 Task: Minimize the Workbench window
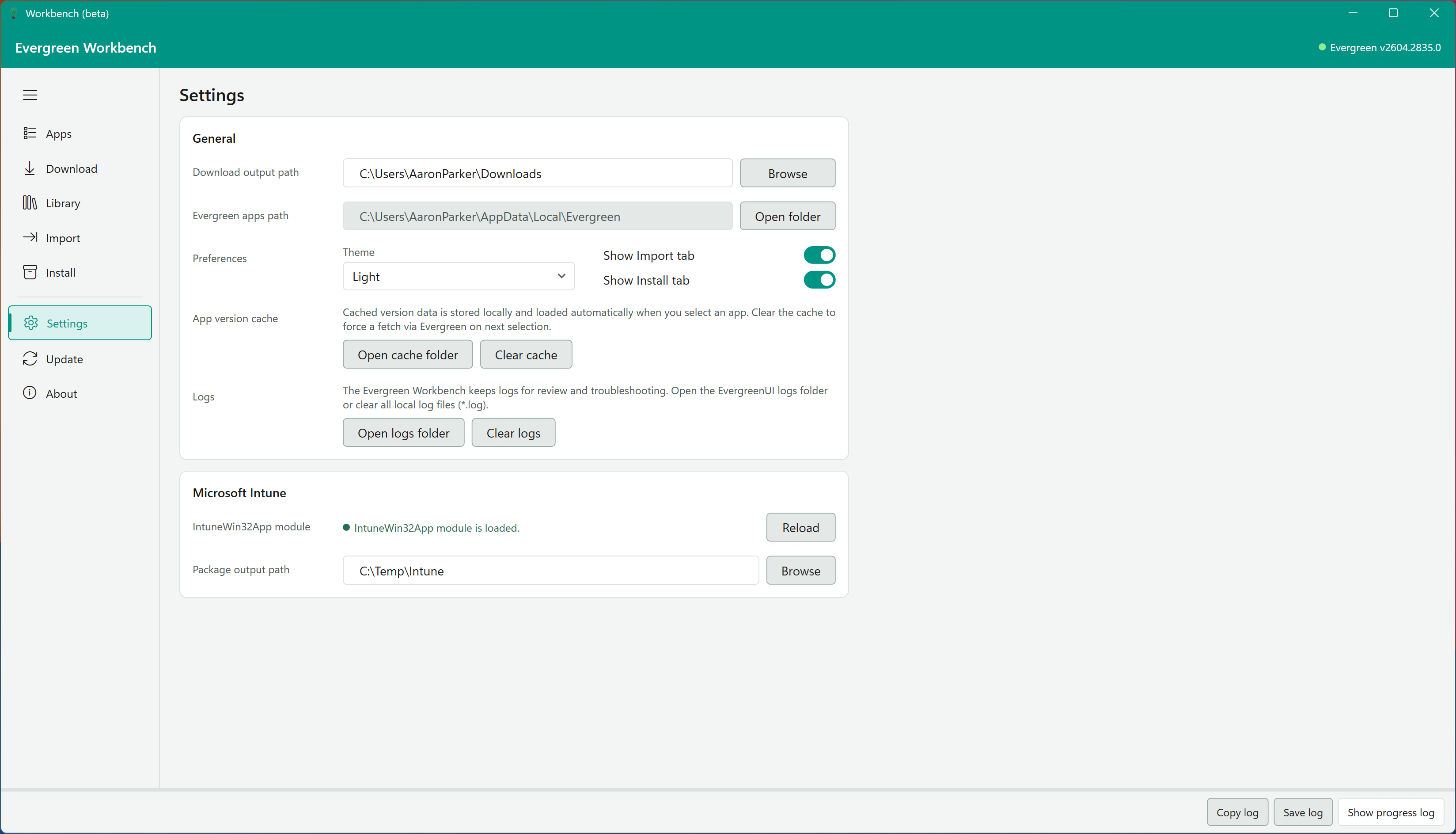[1353, 13]
